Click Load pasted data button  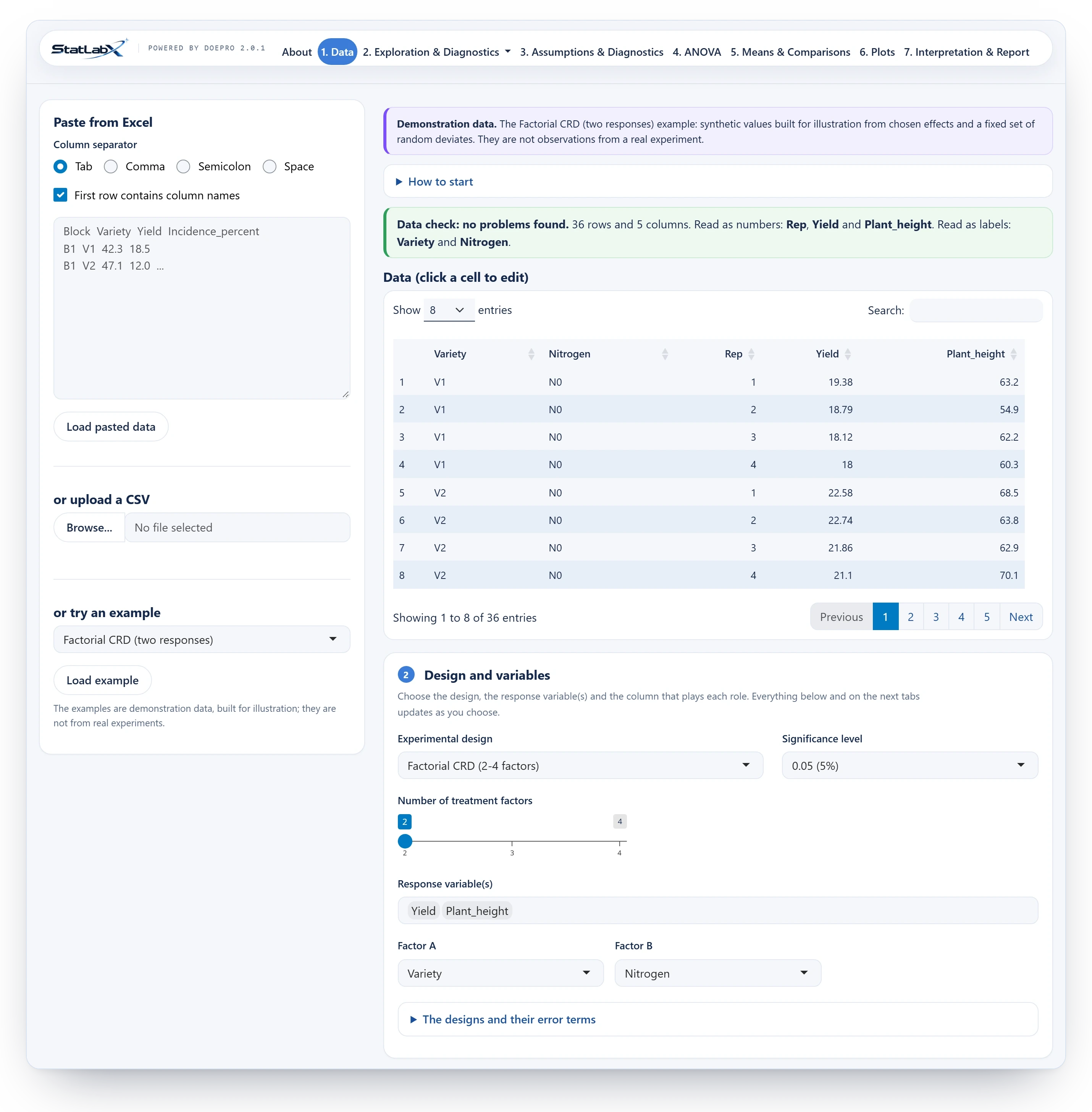[x=111, y=427]
